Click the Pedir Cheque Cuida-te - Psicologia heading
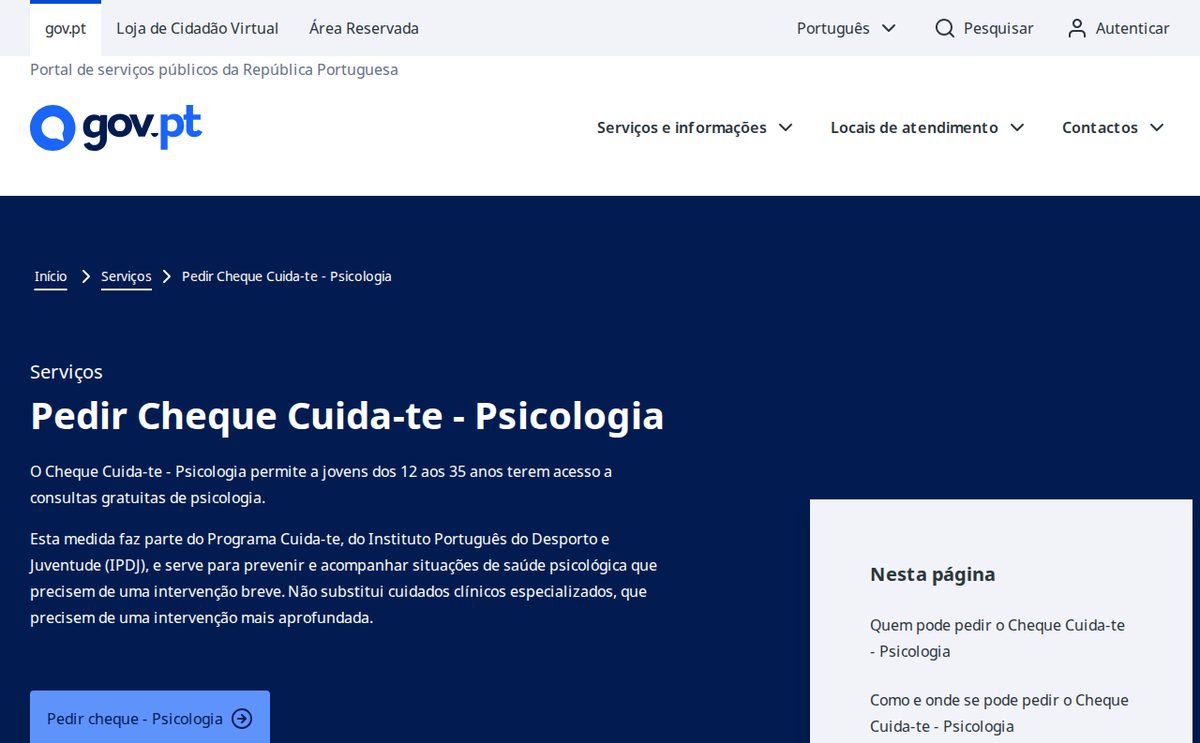Screen dimensions: 1200x743 point(347,416)
